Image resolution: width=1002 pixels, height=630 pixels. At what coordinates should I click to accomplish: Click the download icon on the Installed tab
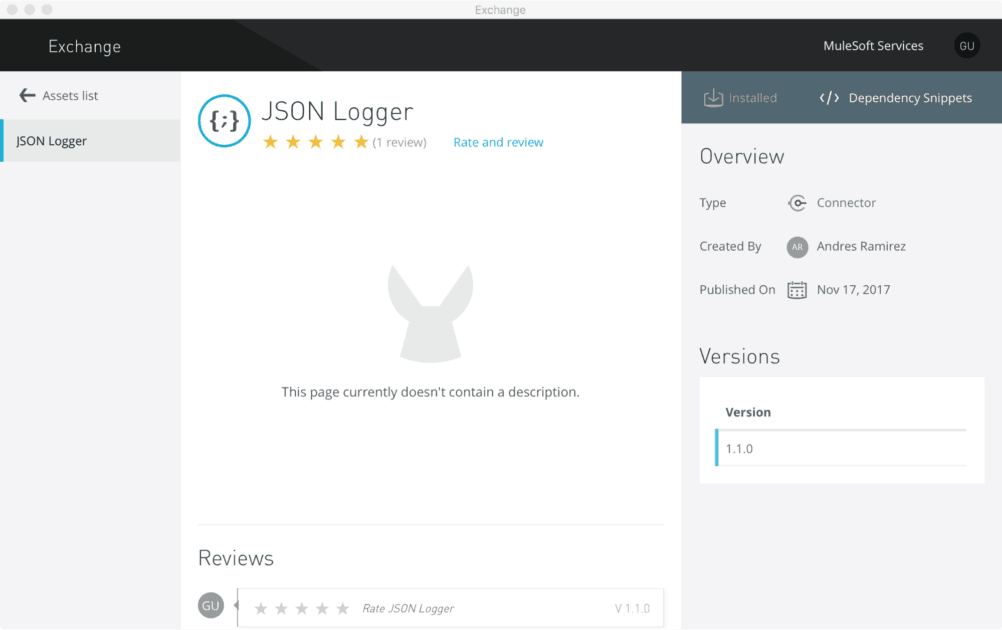coord(713,97)
